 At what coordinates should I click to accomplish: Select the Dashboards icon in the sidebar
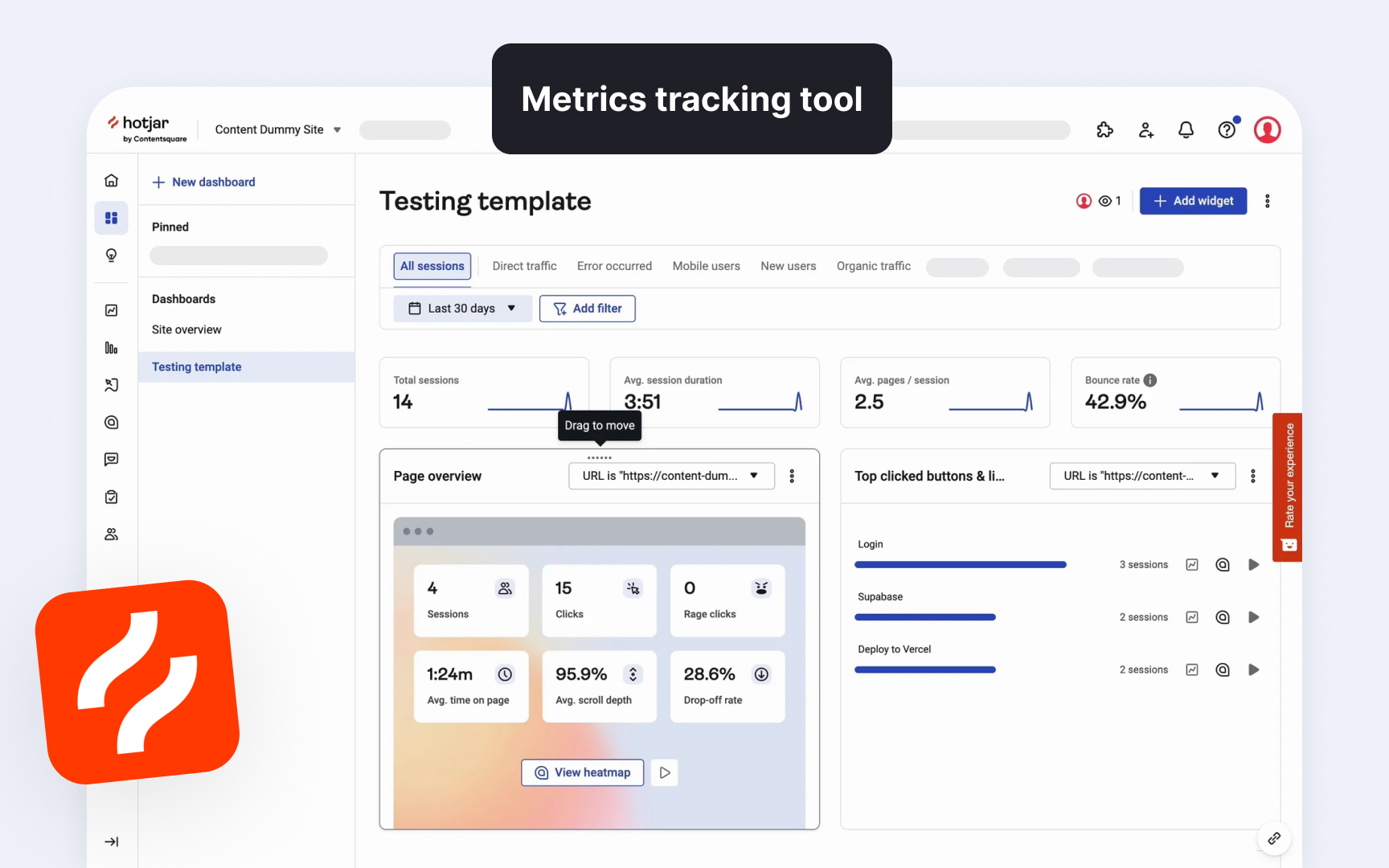click(112, 218)
